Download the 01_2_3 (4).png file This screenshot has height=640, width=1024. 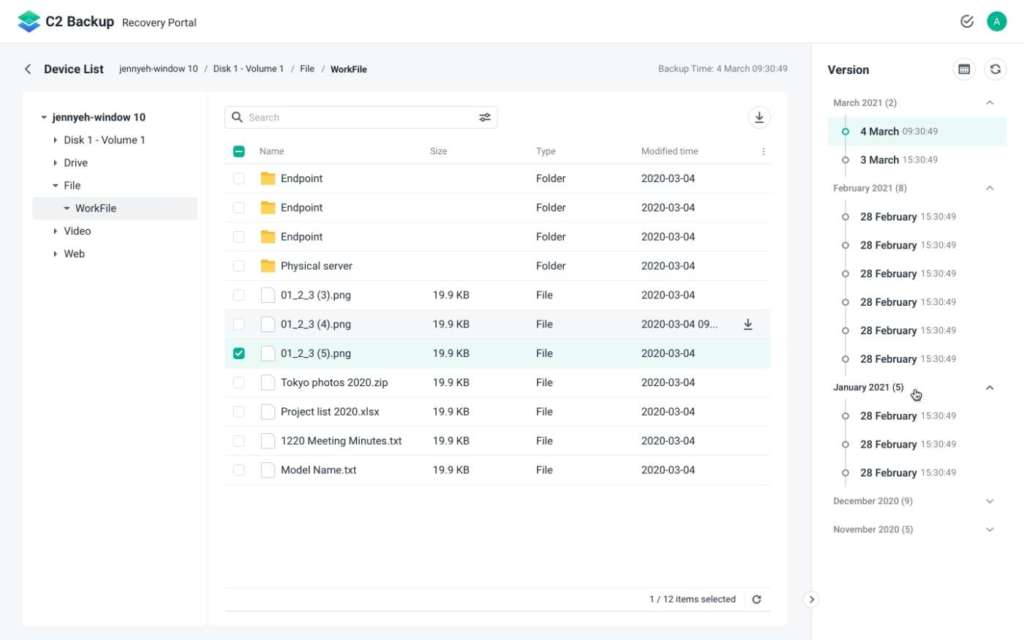click(x=747, y=324)
